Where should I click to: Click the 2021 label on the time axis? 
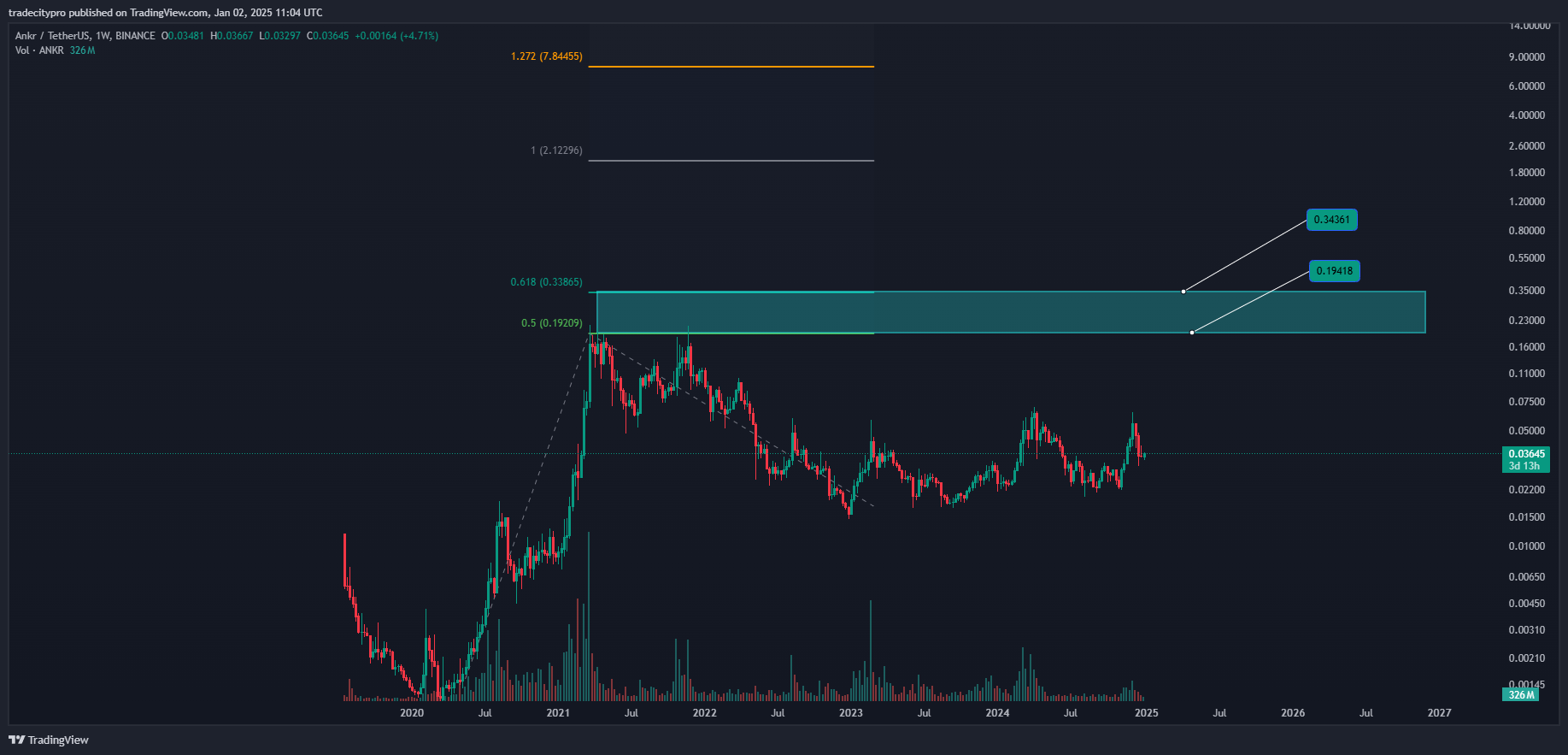(558, 713)
